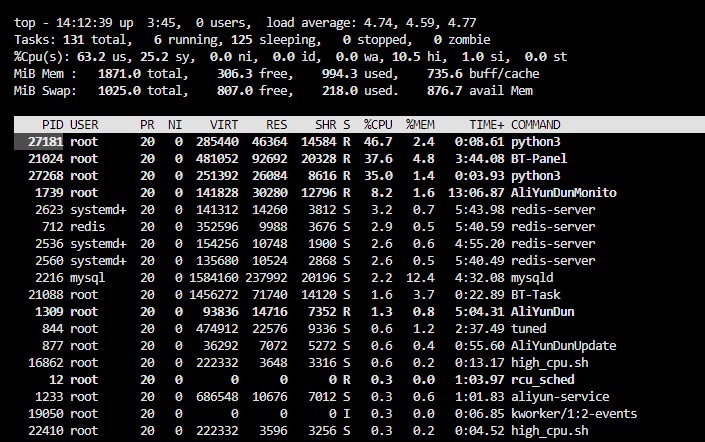705x442 pixels.
Task: Select PID 2560 in the process list
Action: pos(49,261)
